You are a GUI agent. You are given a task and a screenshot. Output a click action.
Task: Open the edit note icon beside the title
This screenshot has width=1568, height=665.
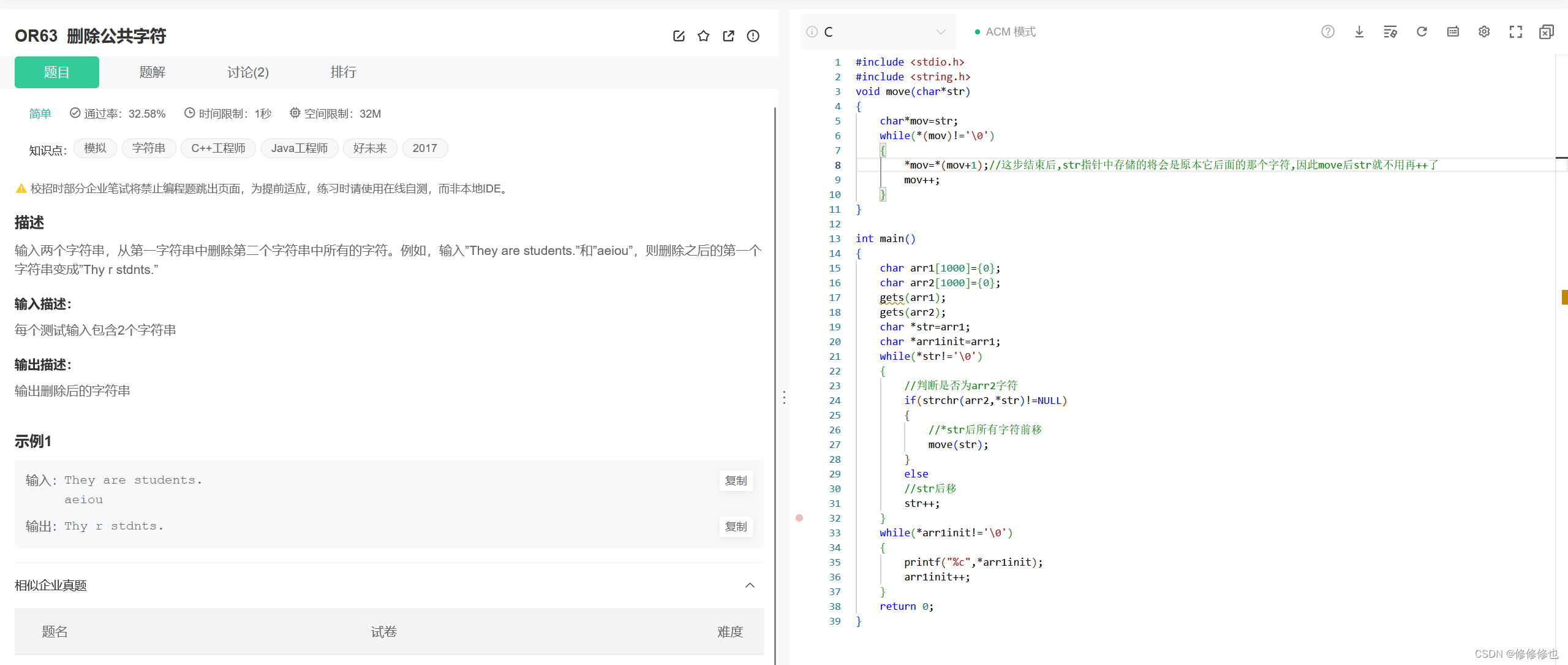[x=679, y=36]
